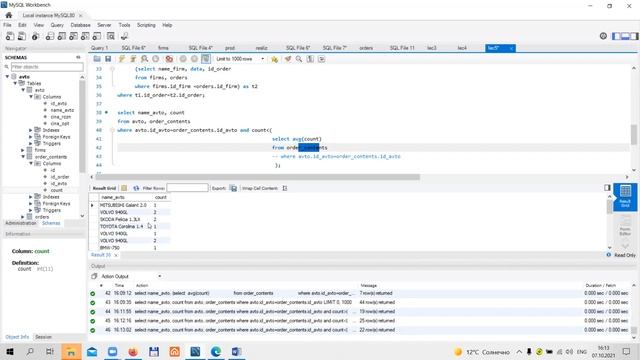Image resolution: width=640 pixels, height=360 pixels.
Task: Collapse the order_contents table node
Action: 23,157
